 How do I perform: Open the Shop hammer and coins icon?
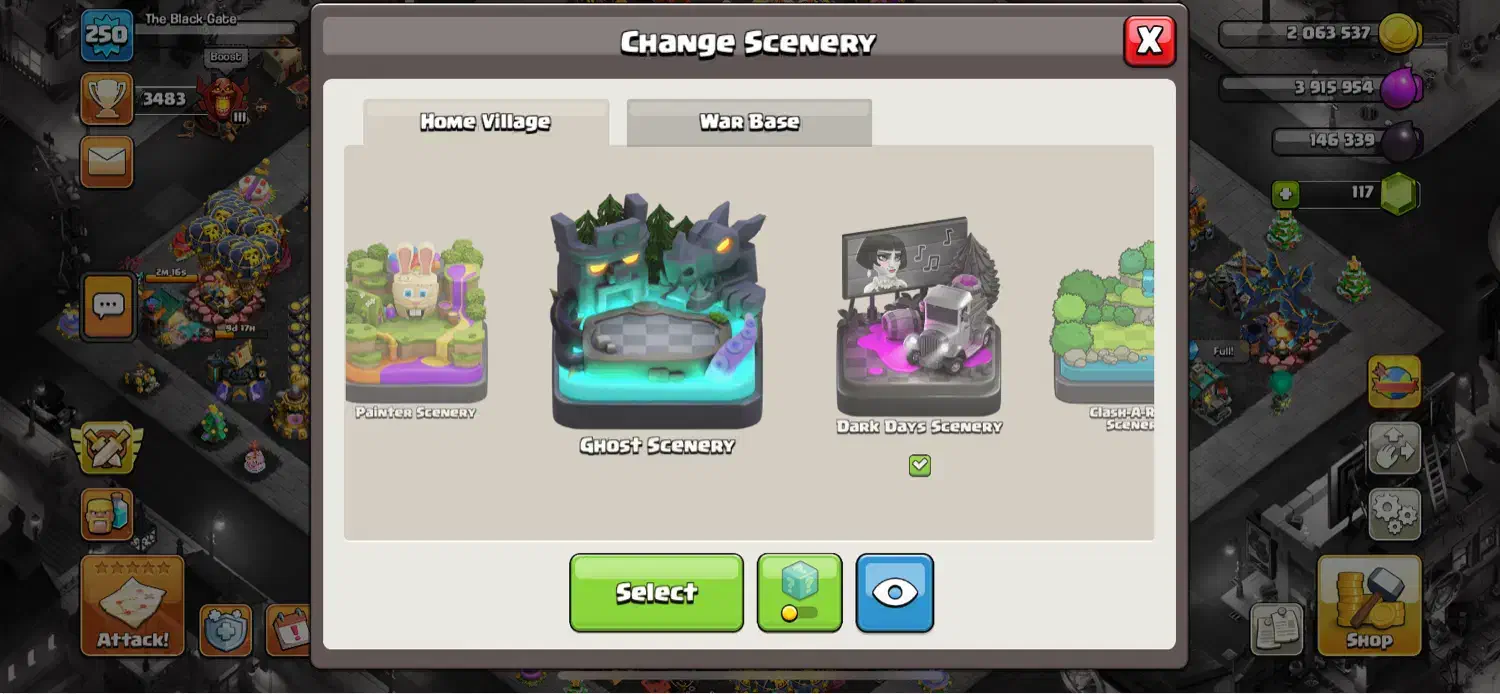click(1369, 605)
